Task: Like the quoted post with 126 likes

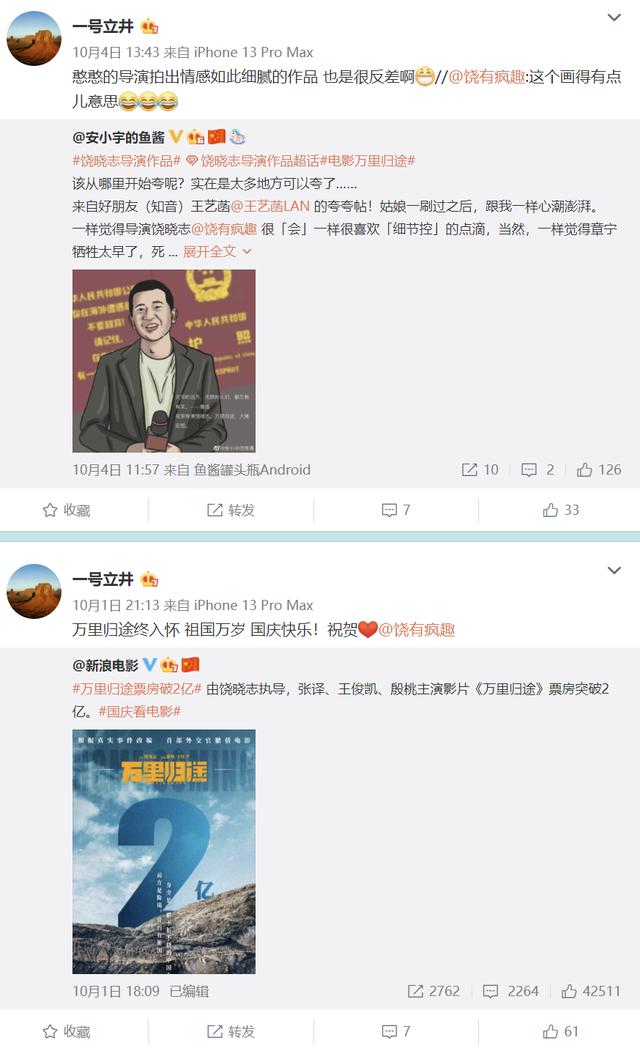Action: click(598, 470)
